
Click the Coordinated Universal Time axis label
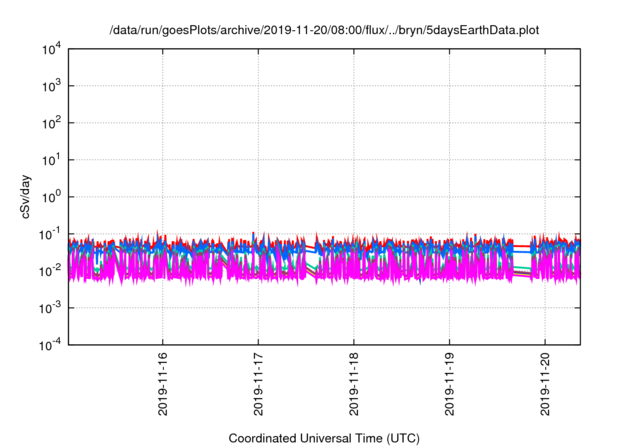[324, 439]
